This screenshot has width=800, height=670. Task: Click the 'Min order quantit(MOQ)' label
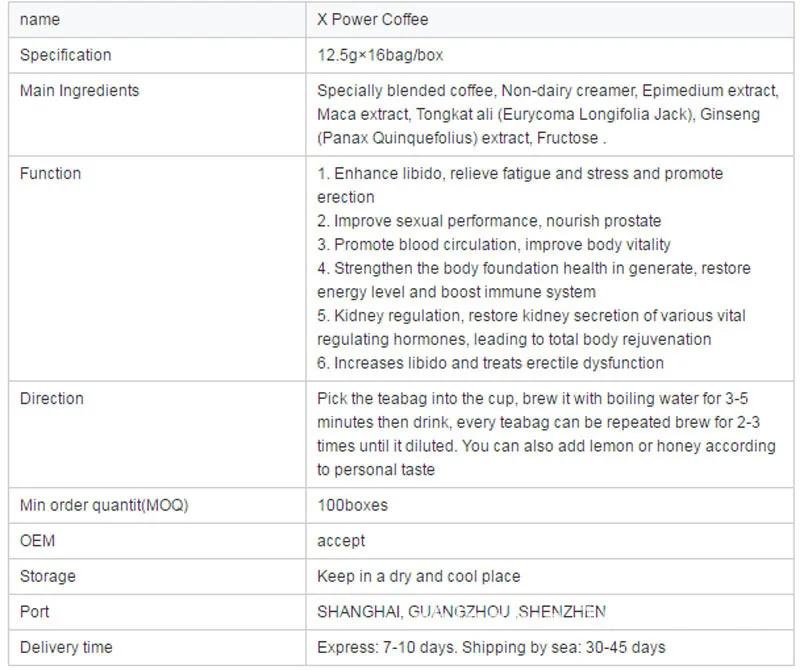tap(104, 506)
